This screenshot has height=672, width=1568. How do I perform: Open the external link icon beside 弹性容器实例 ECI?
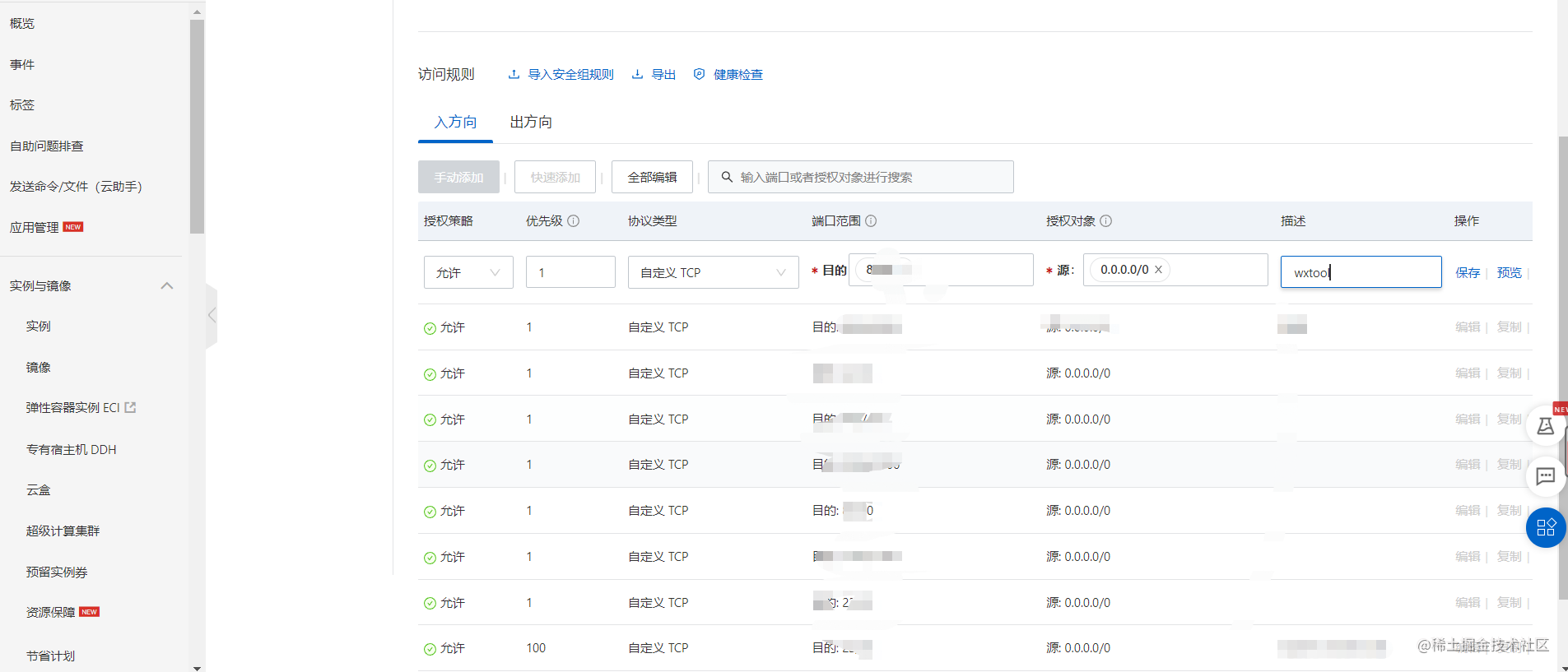tap(130, 407)
